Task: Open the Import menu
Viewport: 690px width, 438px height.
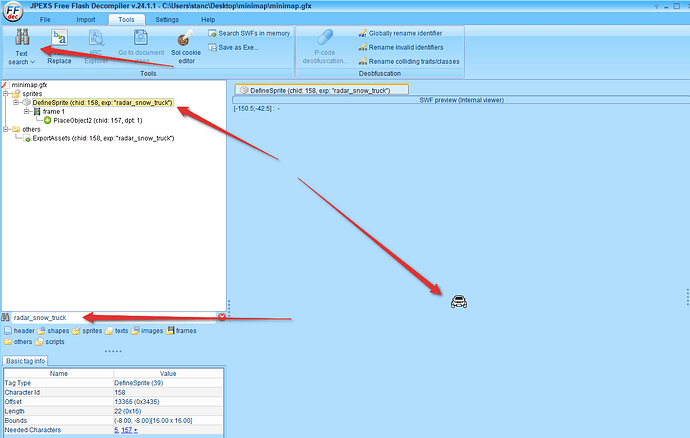Action: point(86,20)
